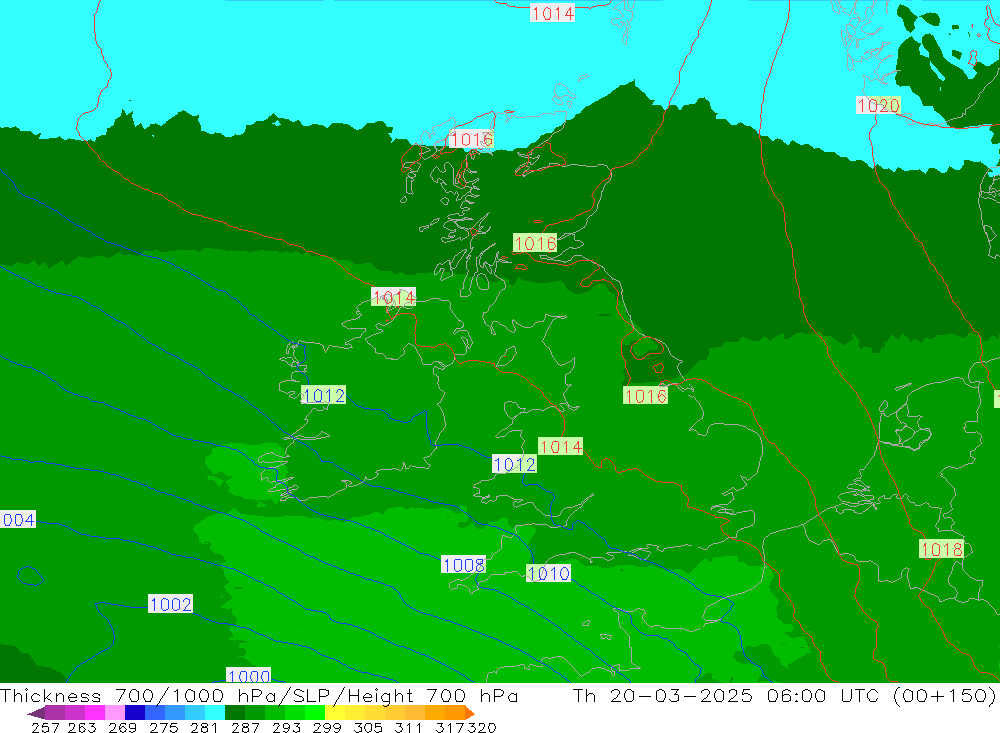Click the 1012 label over western Ireland
The height and width of the screenshot is (733, 1000).
(x=323, y=396)
